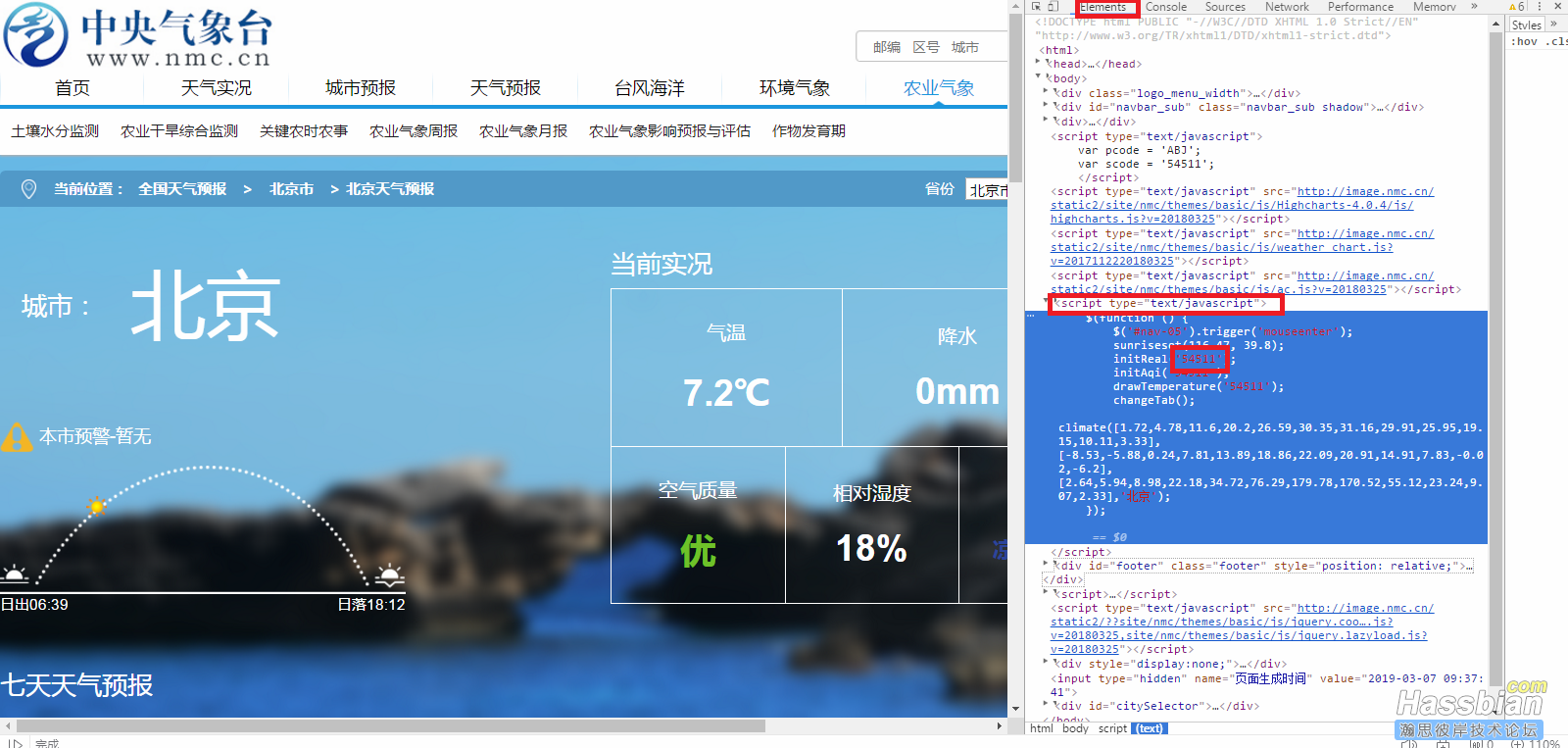The height and width of the screenshot is (748, 1568).
Task: Switch to the DevTools Console tab
Action: pyautogui.click(x=1166, y=7)
